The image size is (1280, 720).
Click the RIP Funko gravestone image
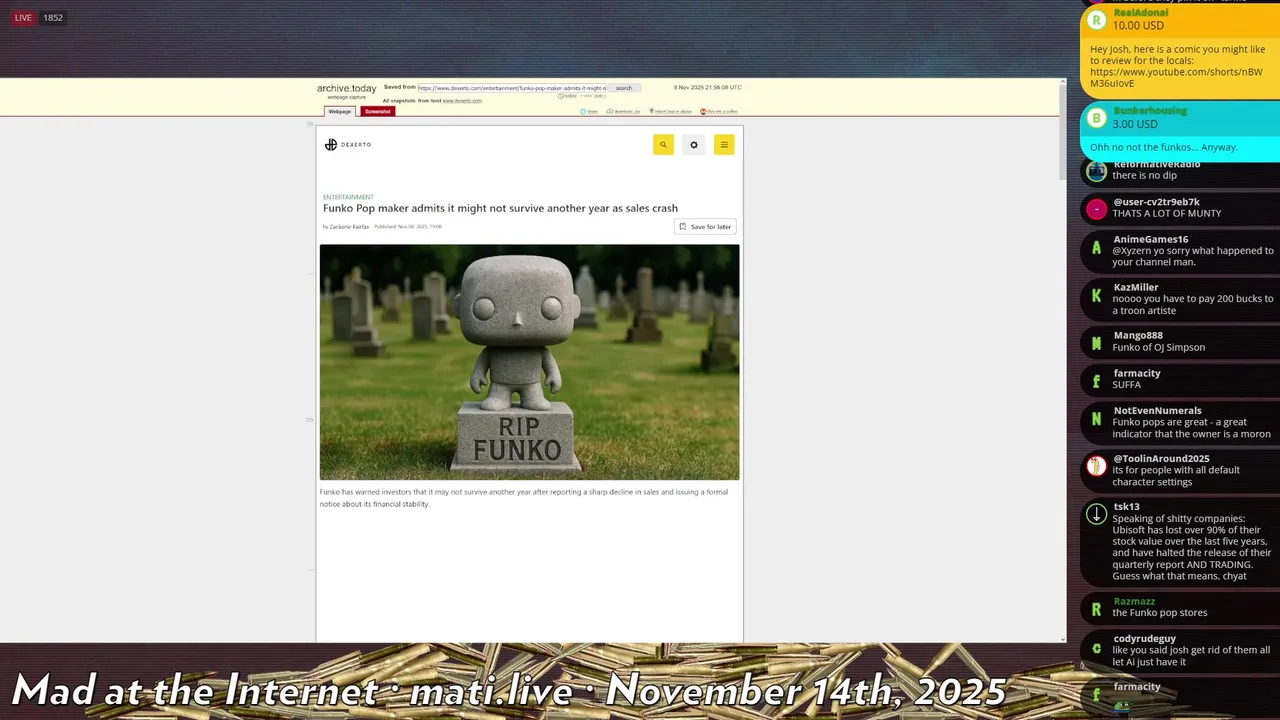(x=529, y=362)
